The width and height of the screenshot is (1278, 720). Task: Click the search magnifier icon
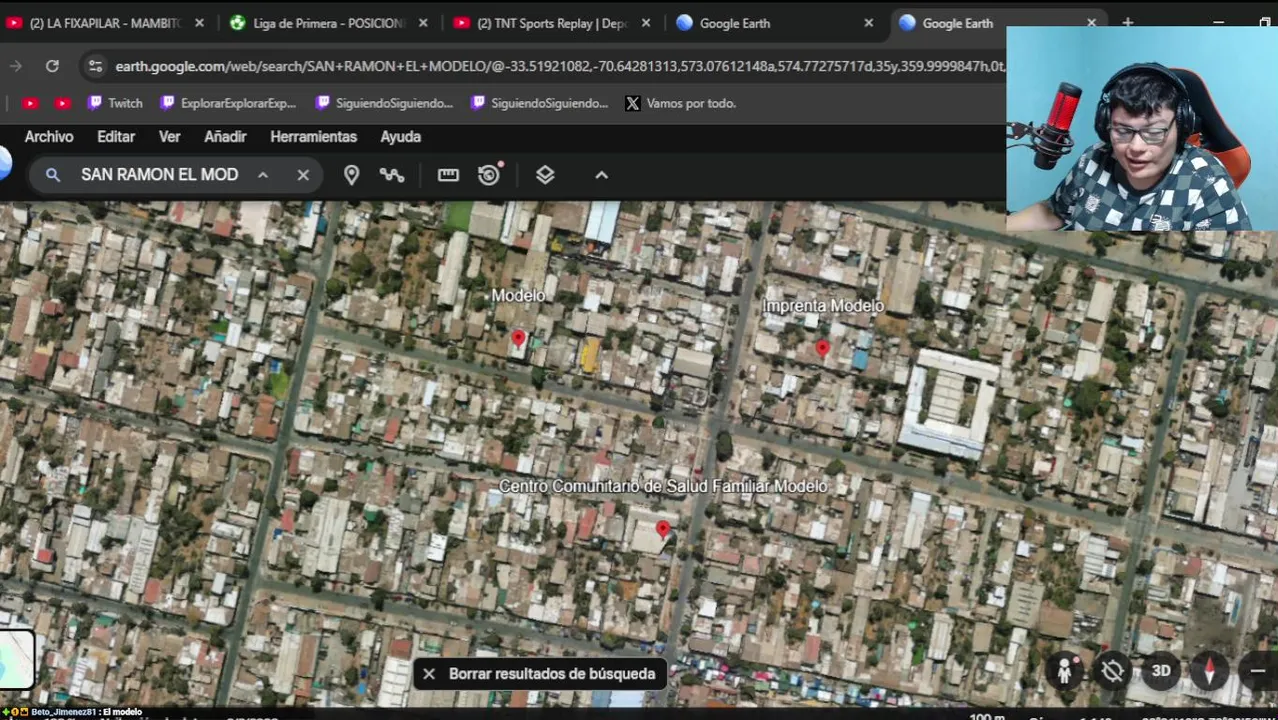tap(52, 175)
